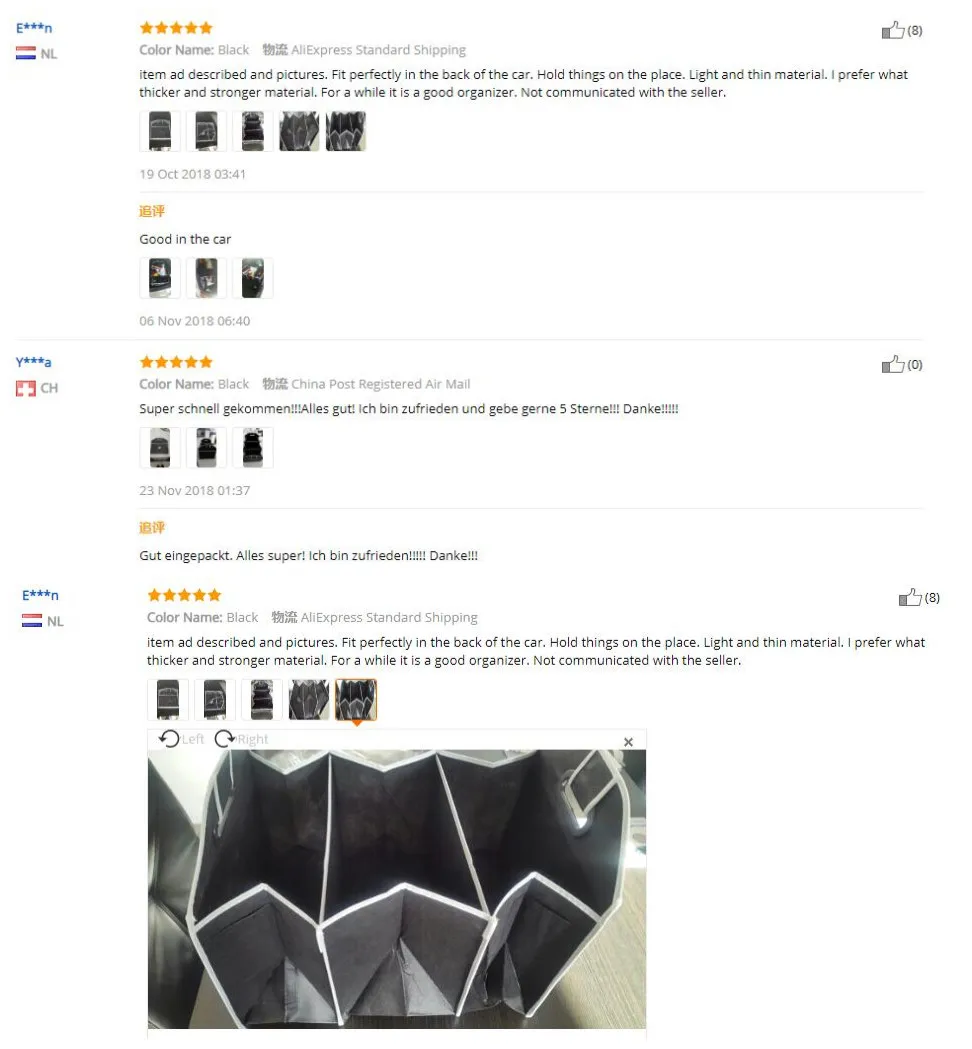
Task: Like the Y***a review with thumbs-up
Action: click(x=892, y=364)
